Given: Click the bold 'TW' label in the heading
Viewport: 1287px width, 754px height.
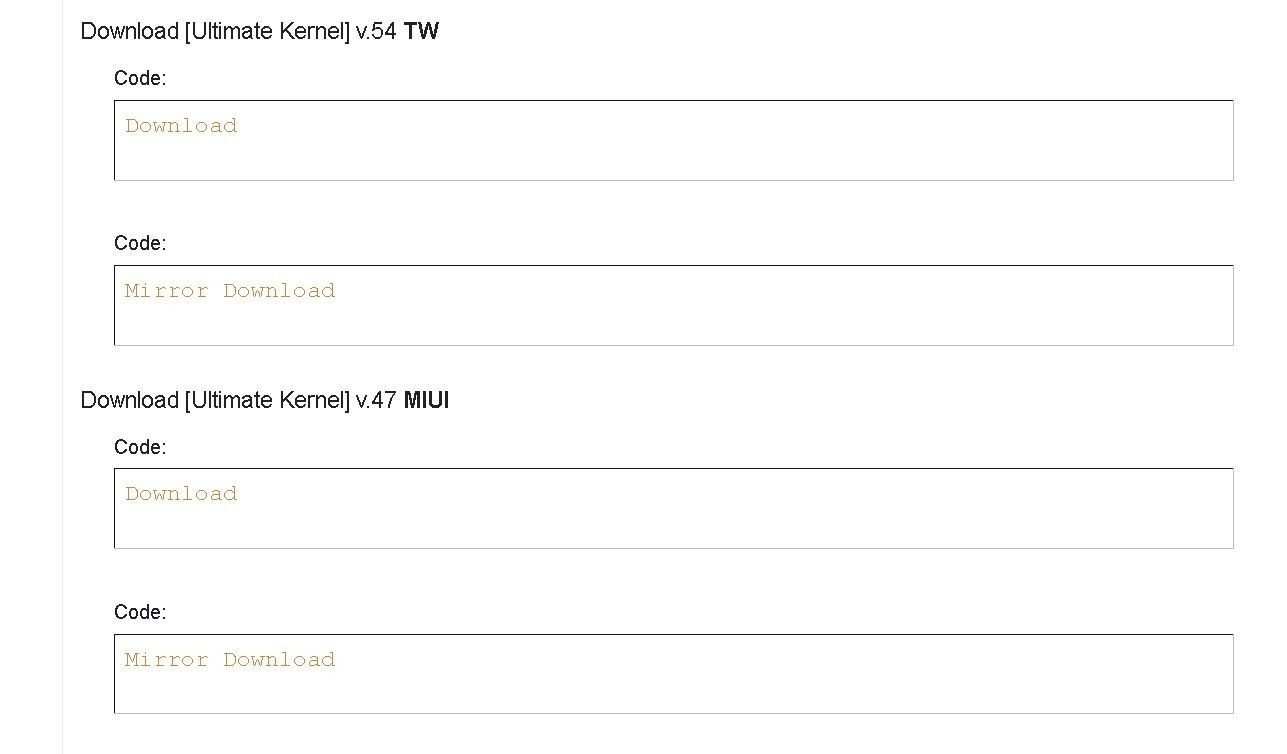Looking at the screenshot, I should pos(421,31).
